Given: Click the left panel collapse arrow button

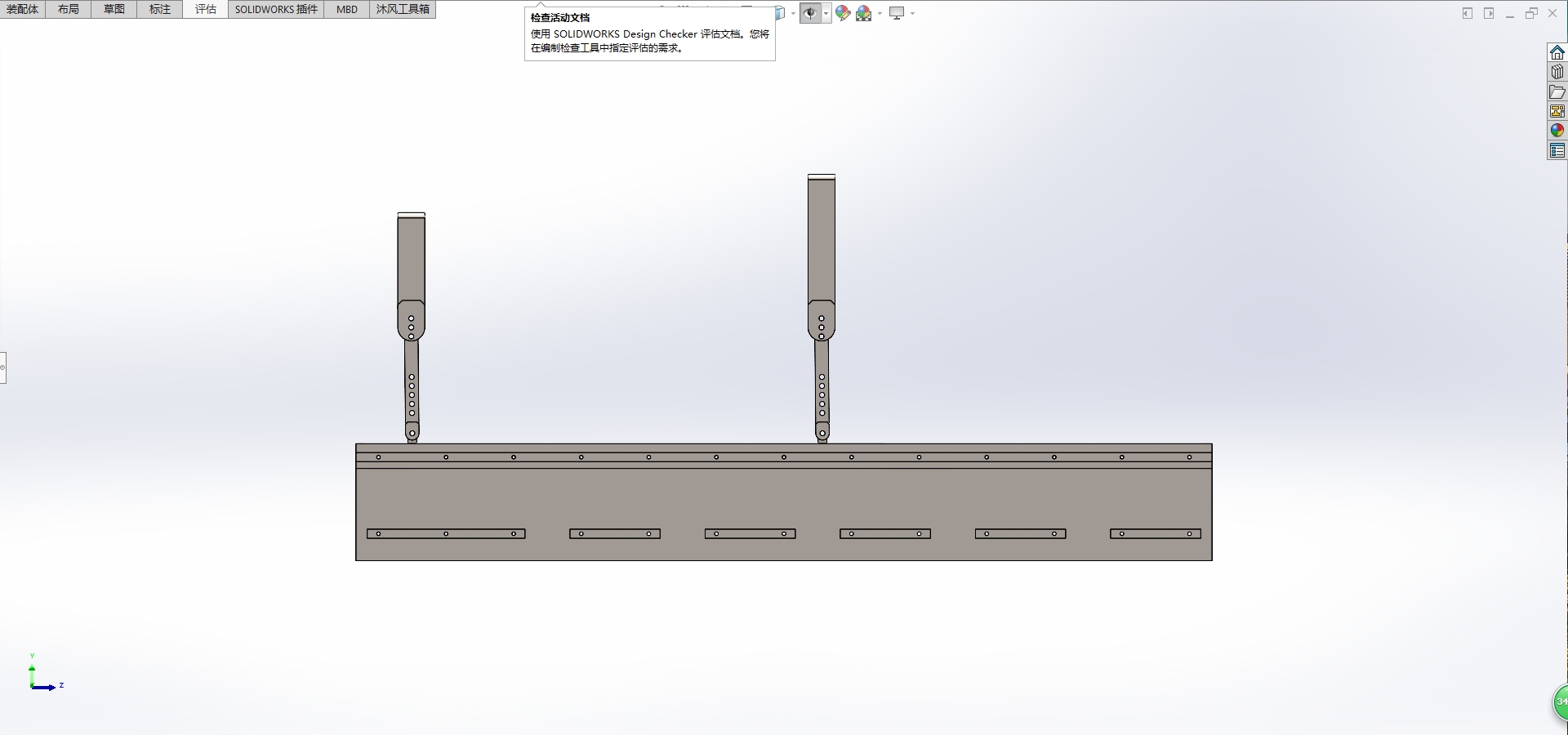Looking at the screenshot, I should [x=1468, y=13].
